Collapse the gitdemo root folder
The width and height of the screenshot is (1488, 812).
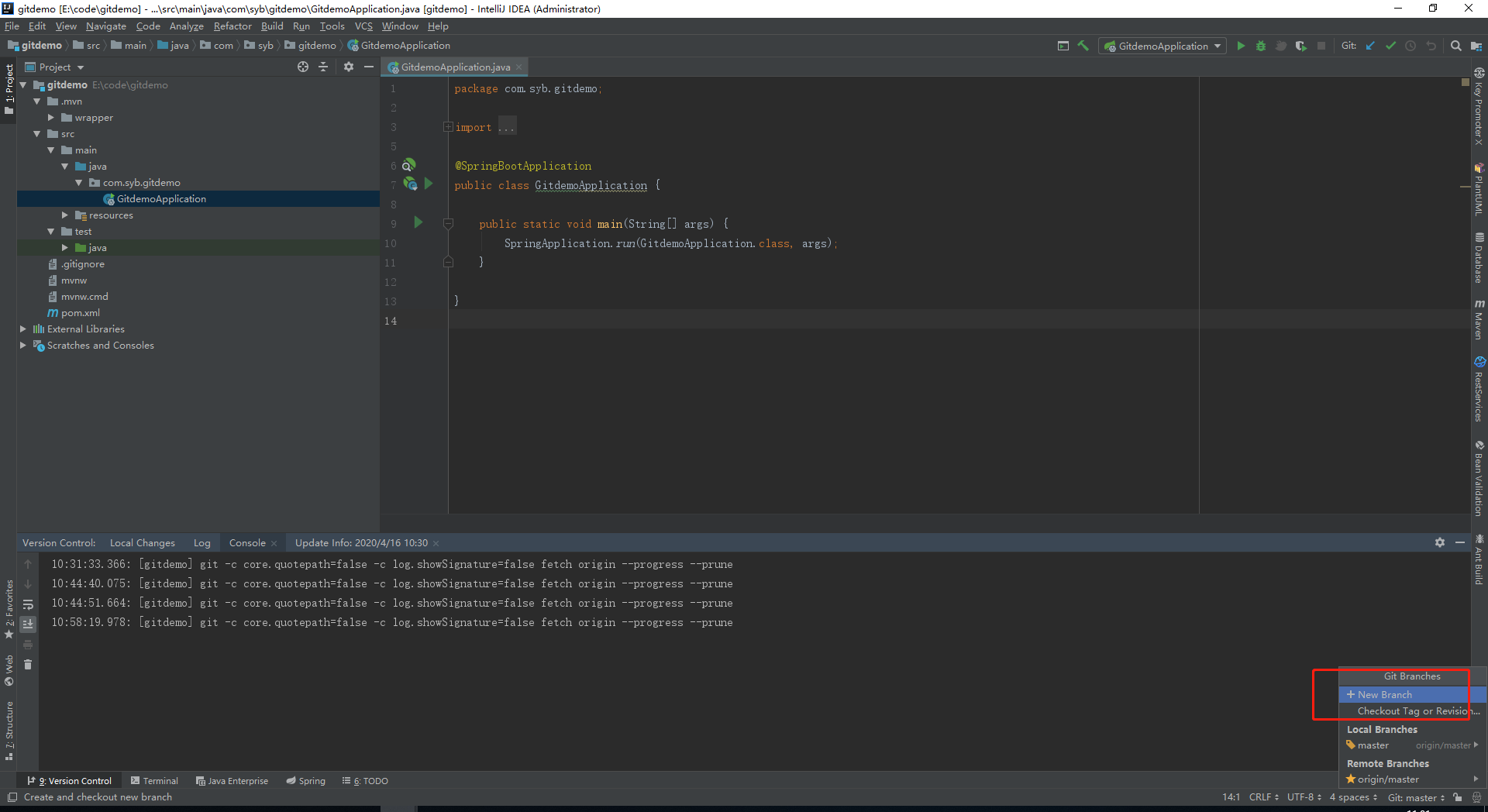(23, 85)
